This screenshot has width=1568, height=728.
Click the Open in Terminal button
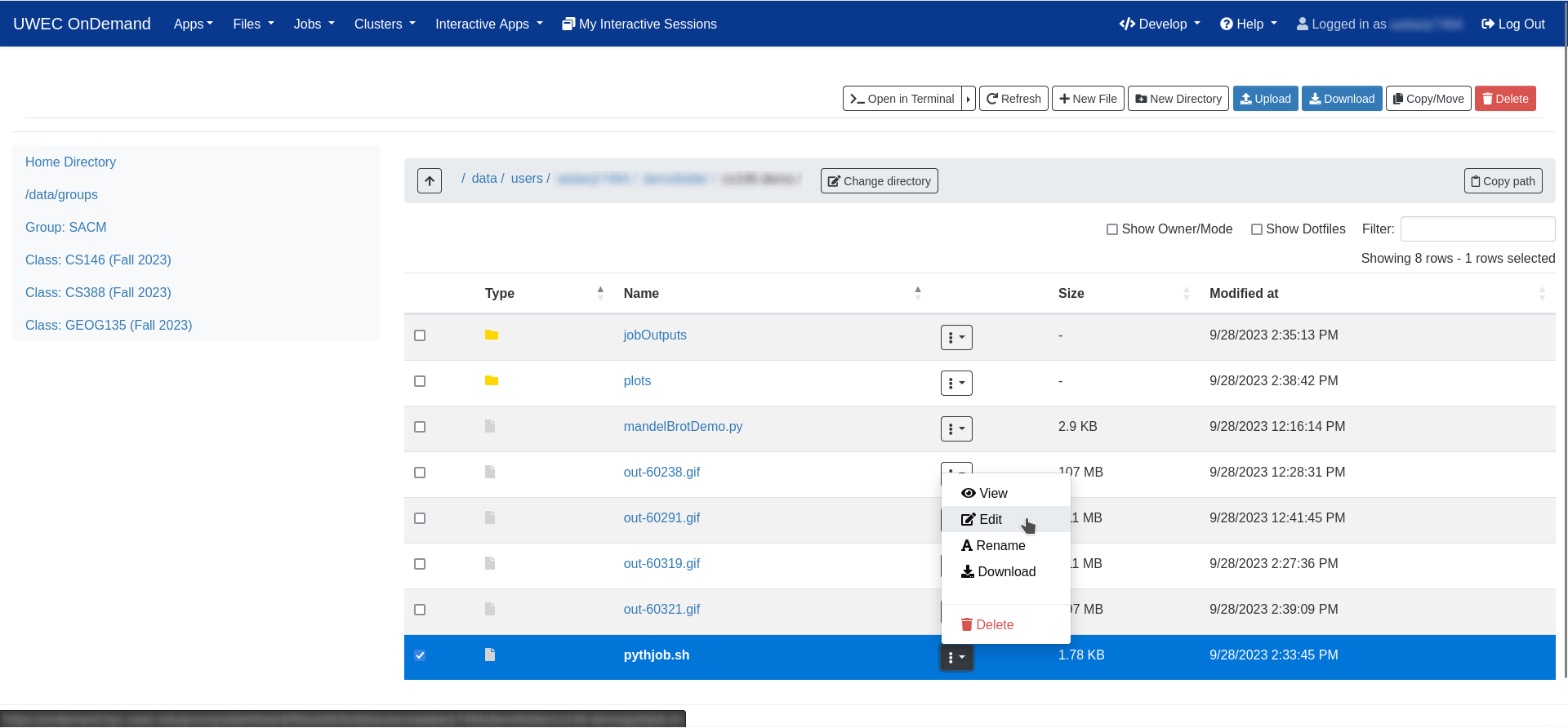tap(902, 99)
